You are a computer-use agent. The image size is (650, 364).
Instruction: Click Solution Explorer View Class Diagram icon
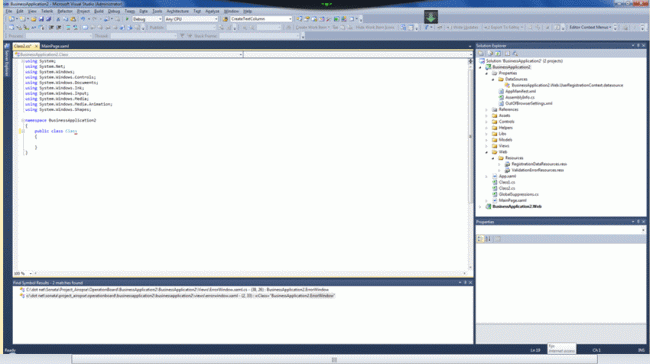[515, 53]
